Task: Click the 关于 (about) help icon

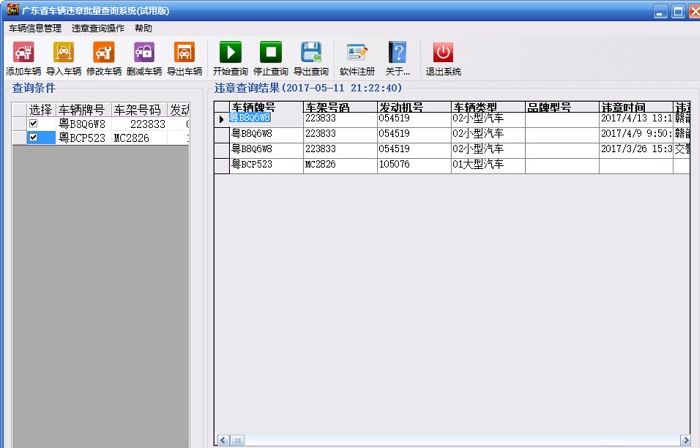Action: [x=398, y=53]
